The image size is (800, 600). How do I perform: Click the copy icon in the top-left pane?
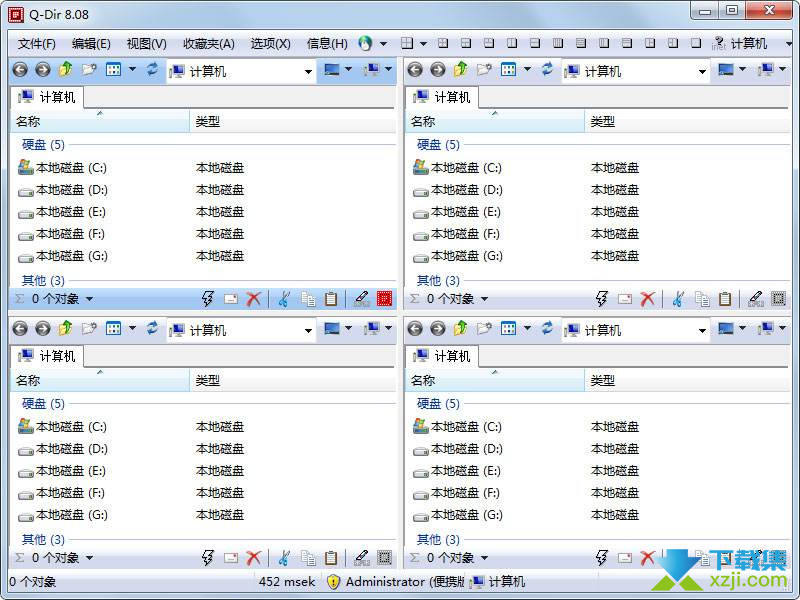[x=308, y=299]
